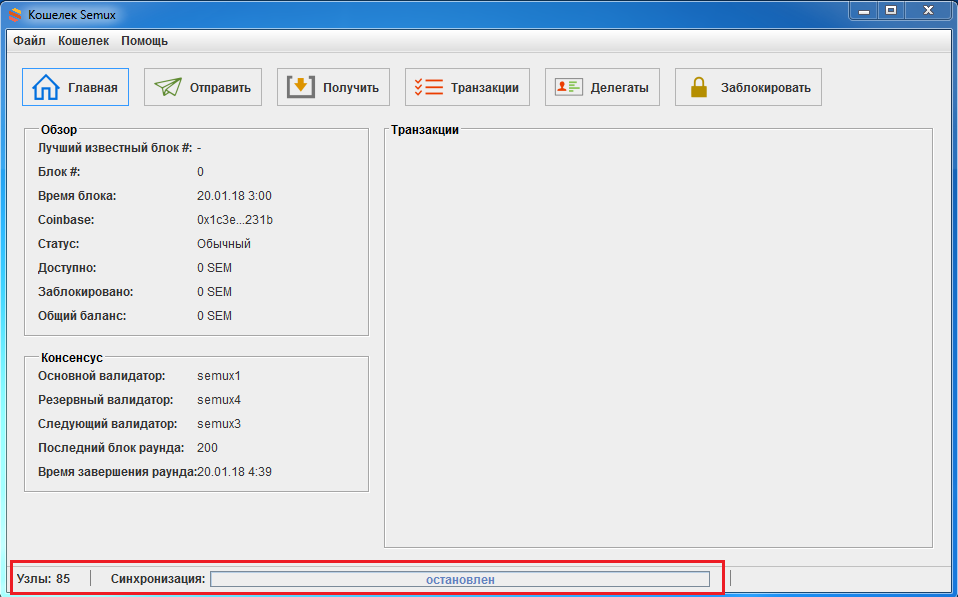Open the Помощь menu
Viewport: 958px width, 597px height.
144,41
